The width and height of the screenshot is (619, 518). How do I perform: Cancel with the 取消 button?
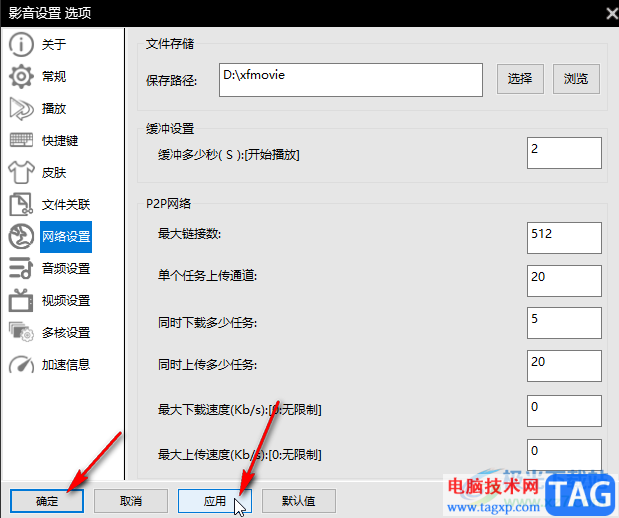[x=131, y=501]
